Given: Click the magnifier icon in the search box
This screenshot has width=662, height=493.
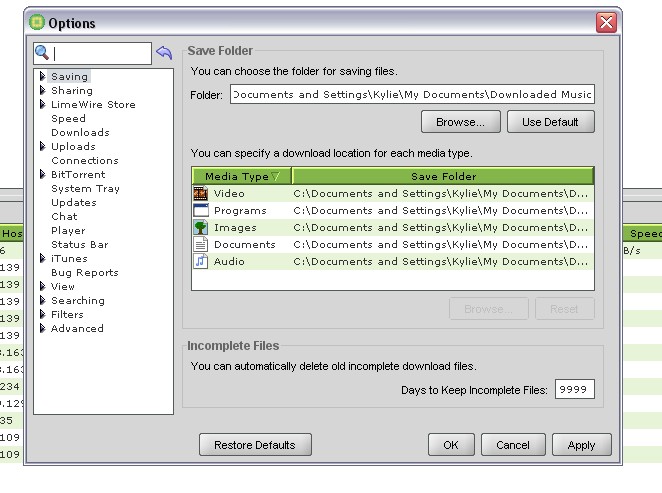Looking at the screenshot, I should (42, 53).
